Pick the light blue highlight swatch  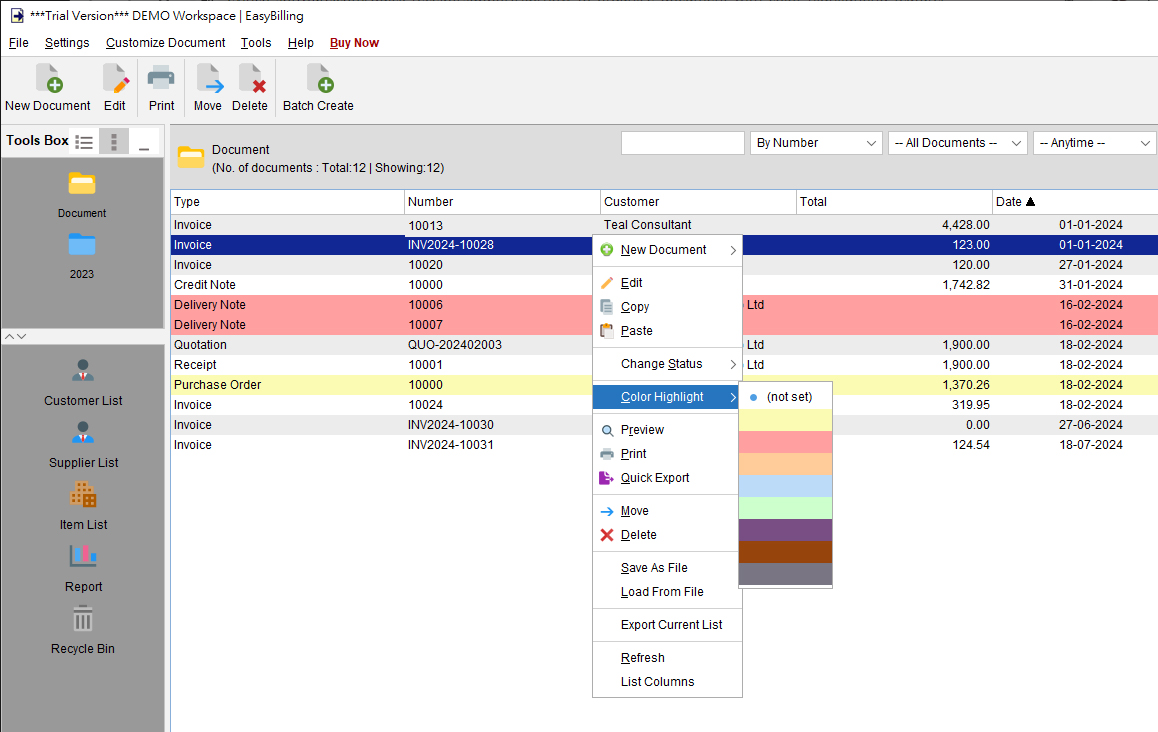[785, 486]
